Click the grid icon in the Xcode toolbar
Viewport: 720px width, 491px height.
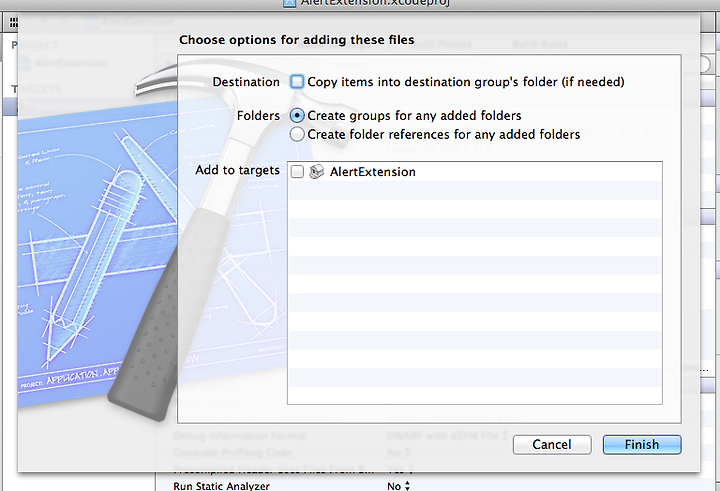pyautogui.click(x=13, y=23)
